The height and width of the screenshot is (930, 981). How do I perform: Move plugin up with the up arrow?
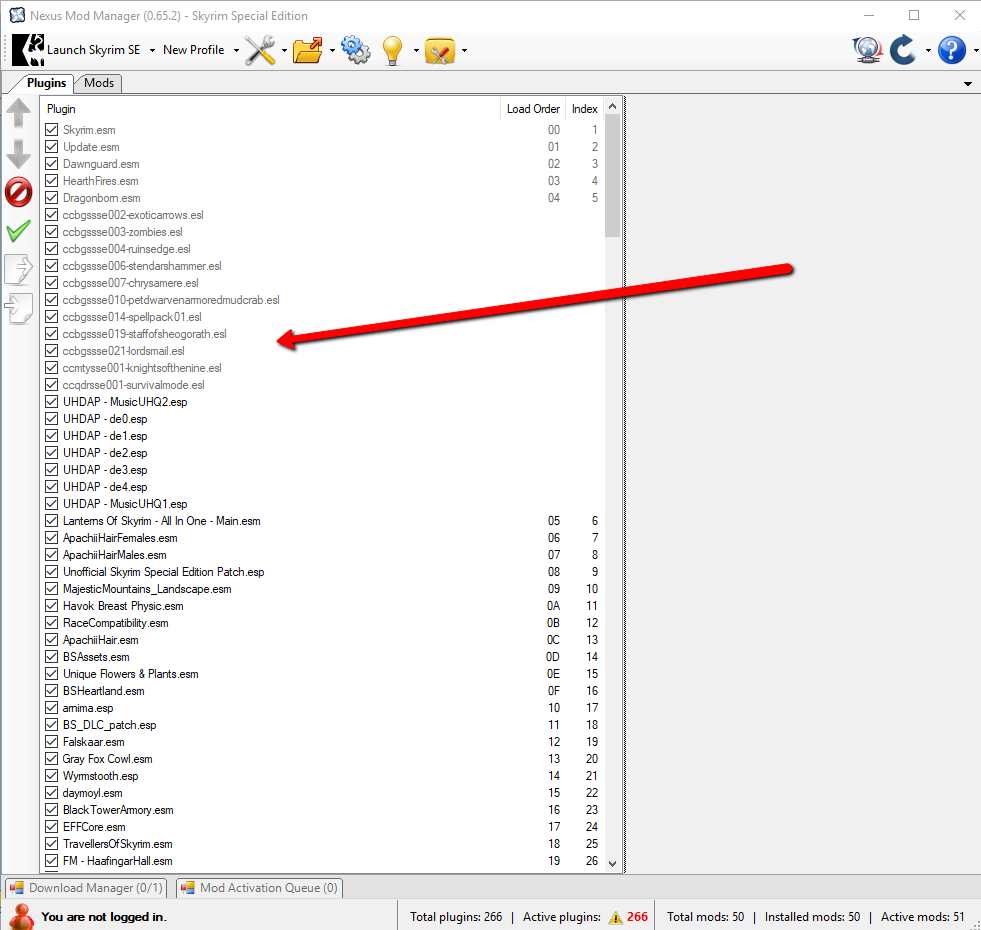pos(19,113)
